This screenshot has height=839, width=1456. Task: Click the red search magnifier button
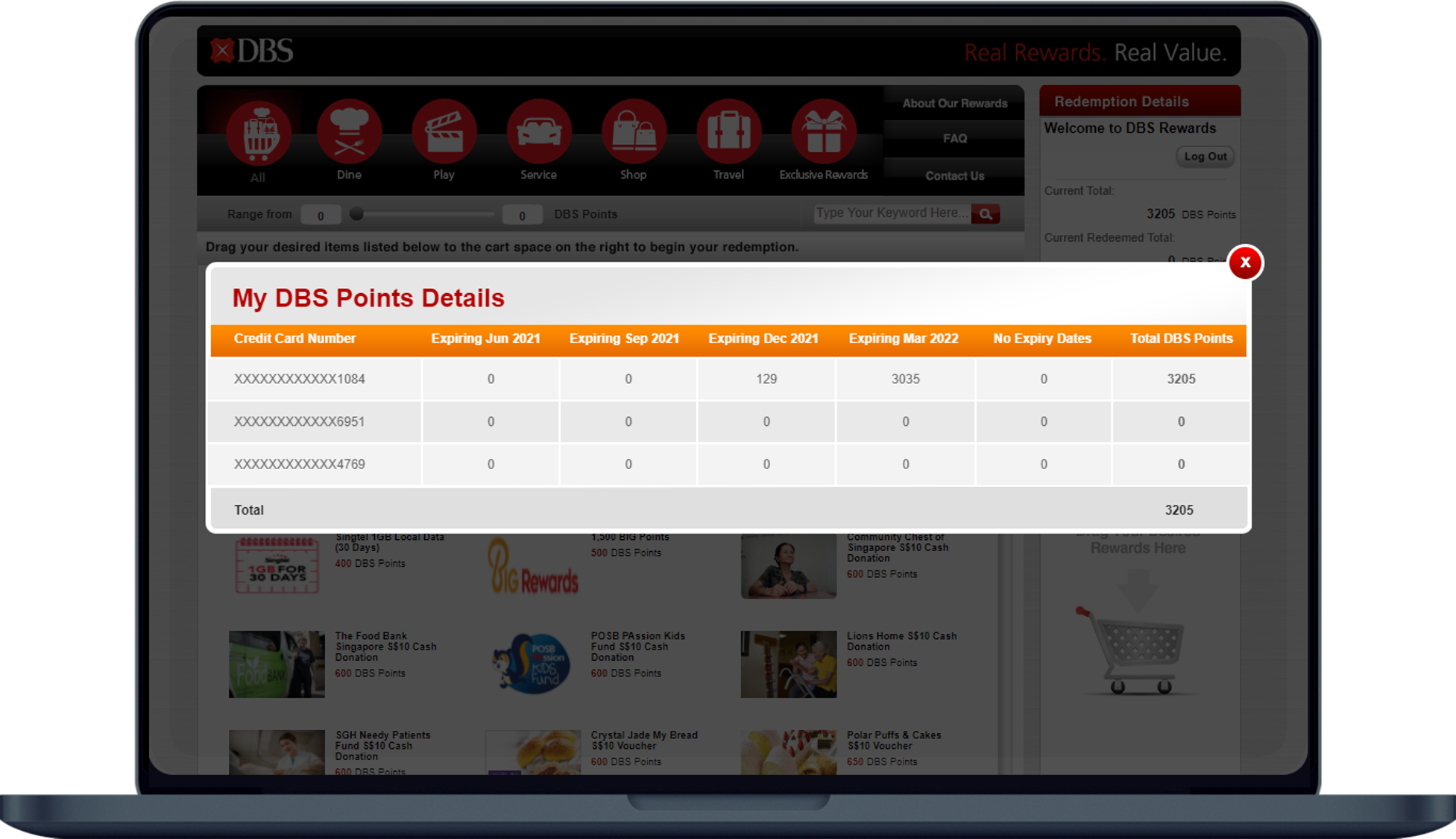click(x=986, y=214)
